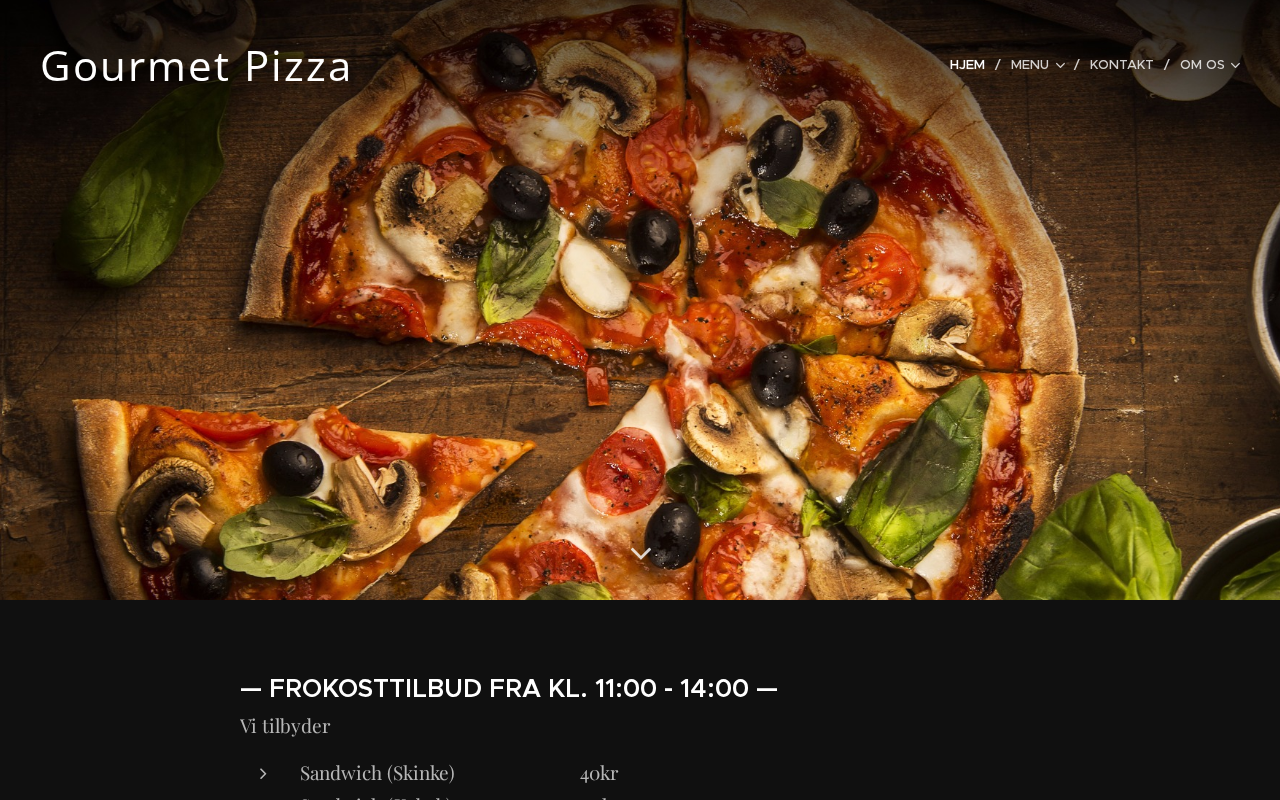Open the MENU navigation item
Viewport: 1280px width, 800px height.
coord(1030,65)
